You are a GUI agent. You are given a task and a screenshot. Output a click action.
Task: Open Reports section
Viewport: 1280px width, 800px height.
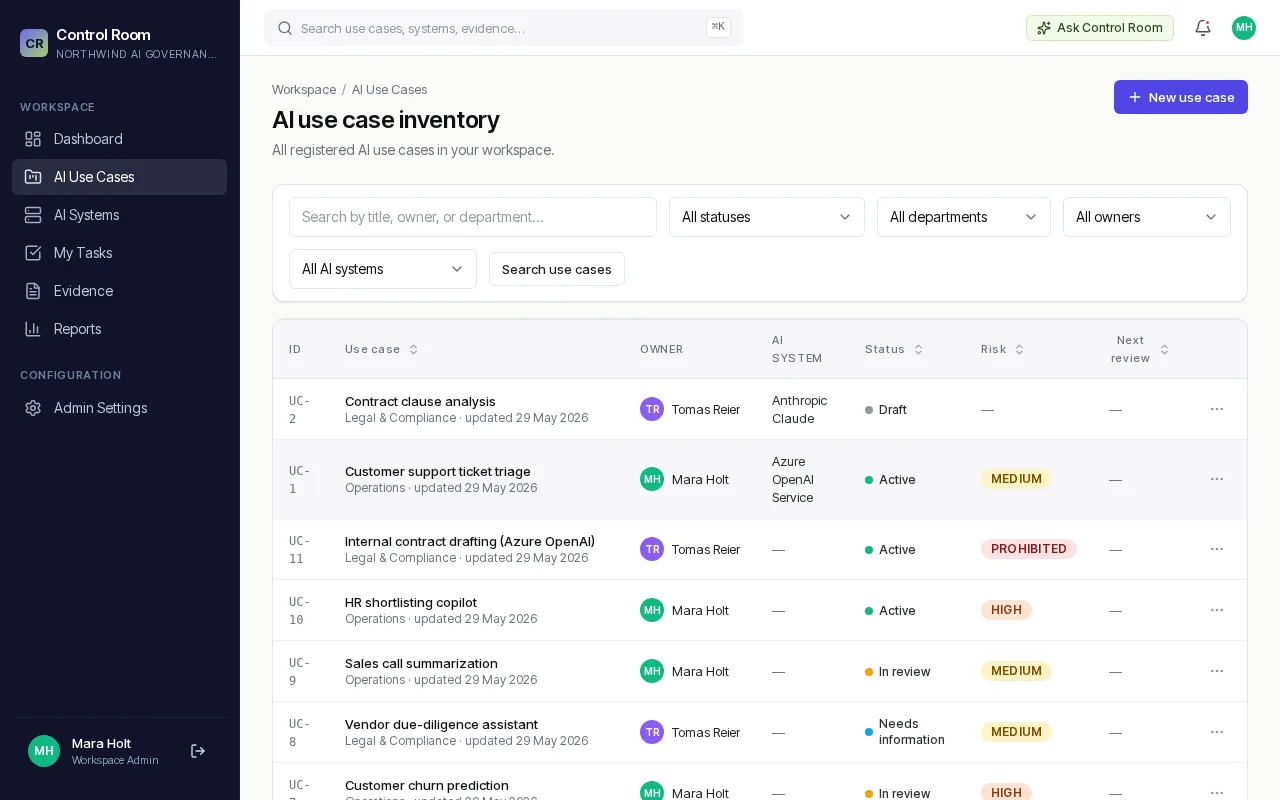[x=120, y=329]
